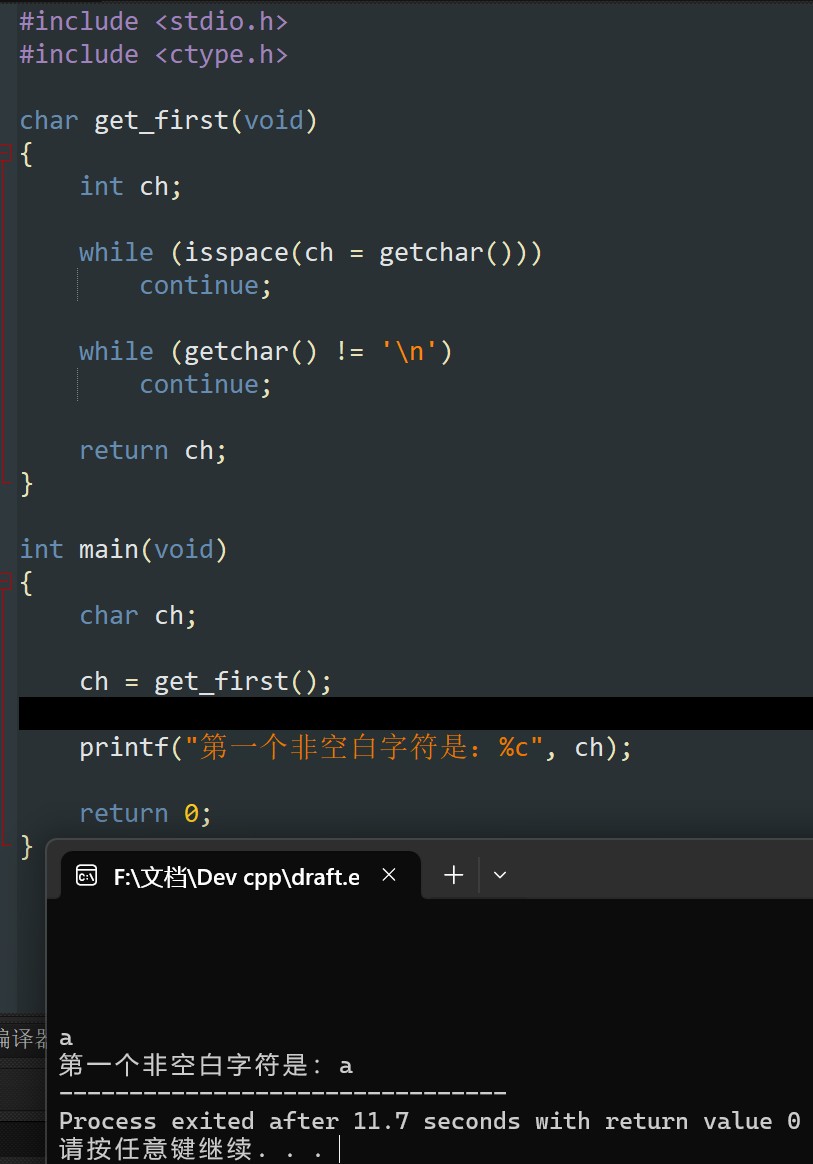Click the terminal icon on the tab
Image resolution: width=813 pixels, height=1164 pixels.
(86, 876)
